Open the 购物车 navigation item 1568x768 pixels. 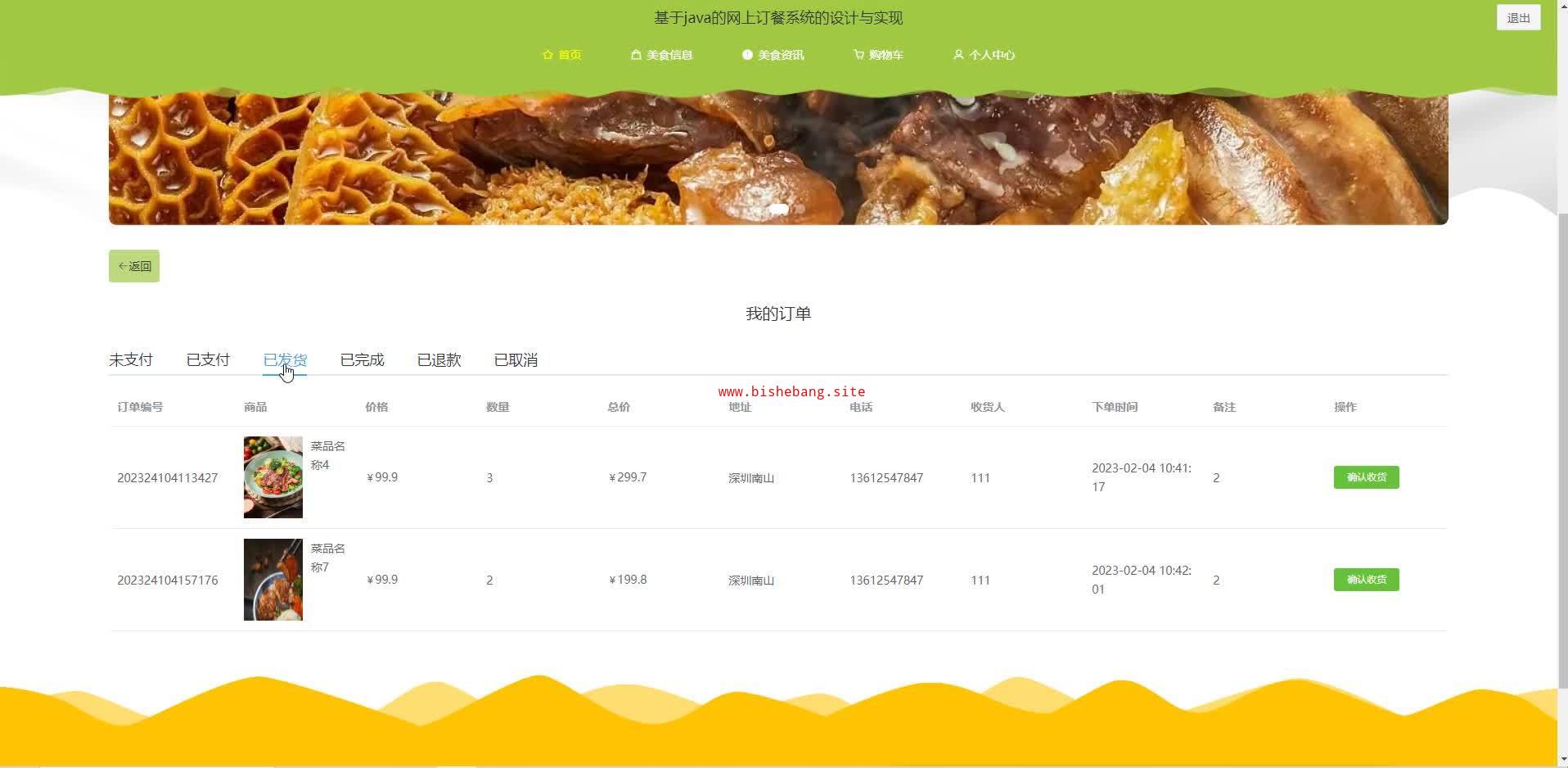click(x=879, y=55)
